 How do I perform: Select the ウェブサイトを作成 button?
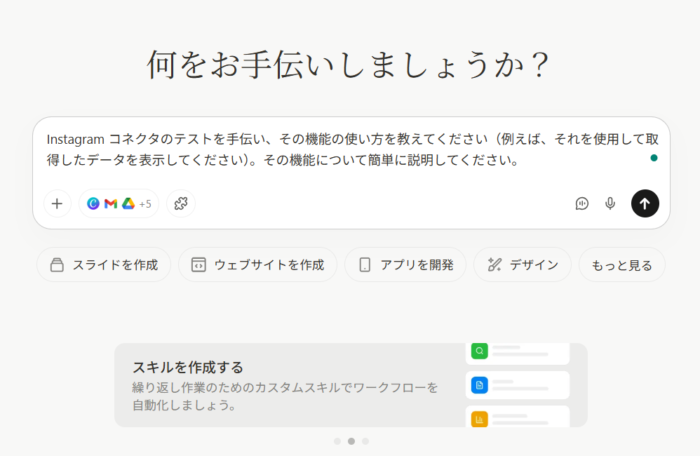(x=258, y=265)
